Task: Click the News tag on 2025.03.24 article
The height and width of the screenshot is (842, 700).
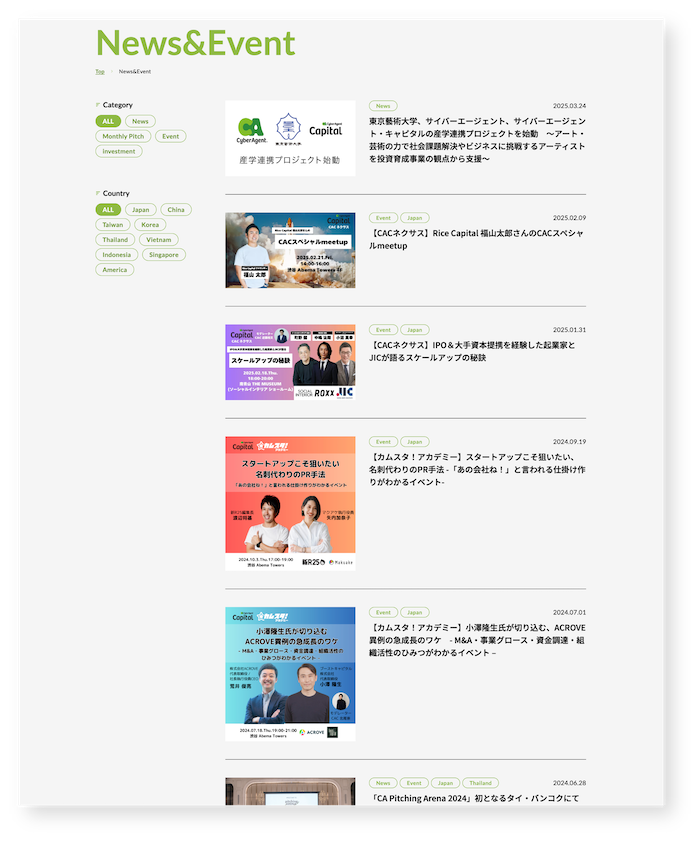Action: (383, 106)
